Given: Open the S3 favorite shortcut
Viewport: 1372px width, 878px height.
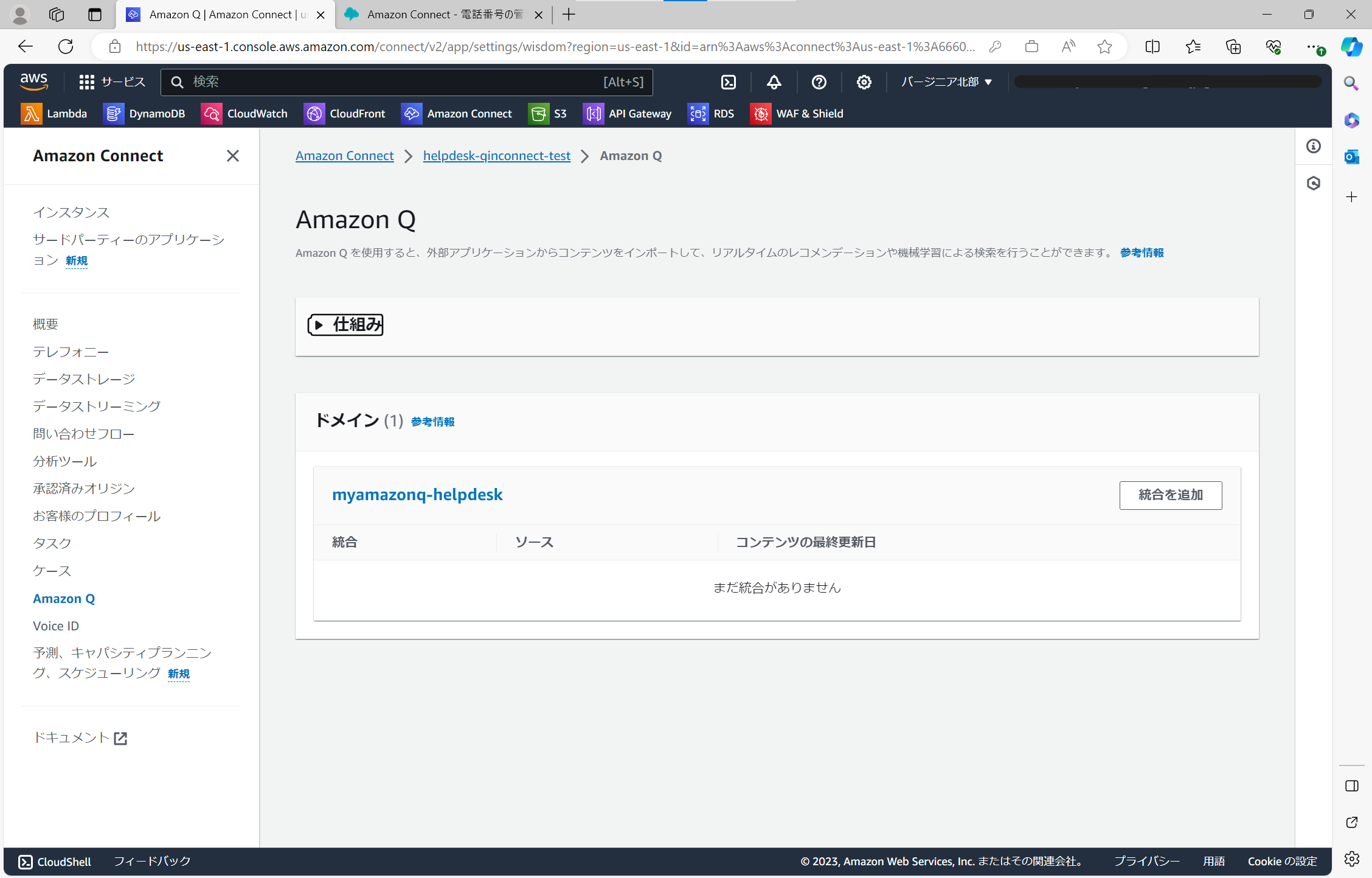Looking at the screenshot, I should coord(547,114).
